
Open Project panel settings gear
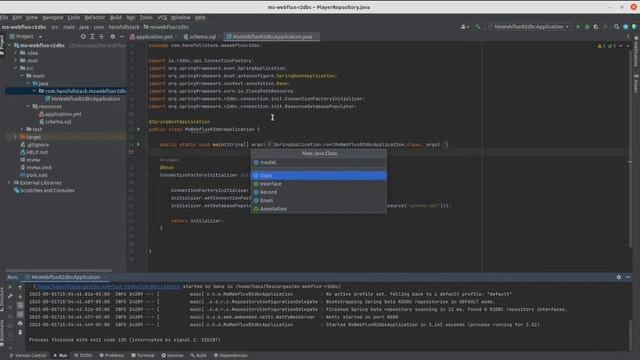click(x=113, y=36)
